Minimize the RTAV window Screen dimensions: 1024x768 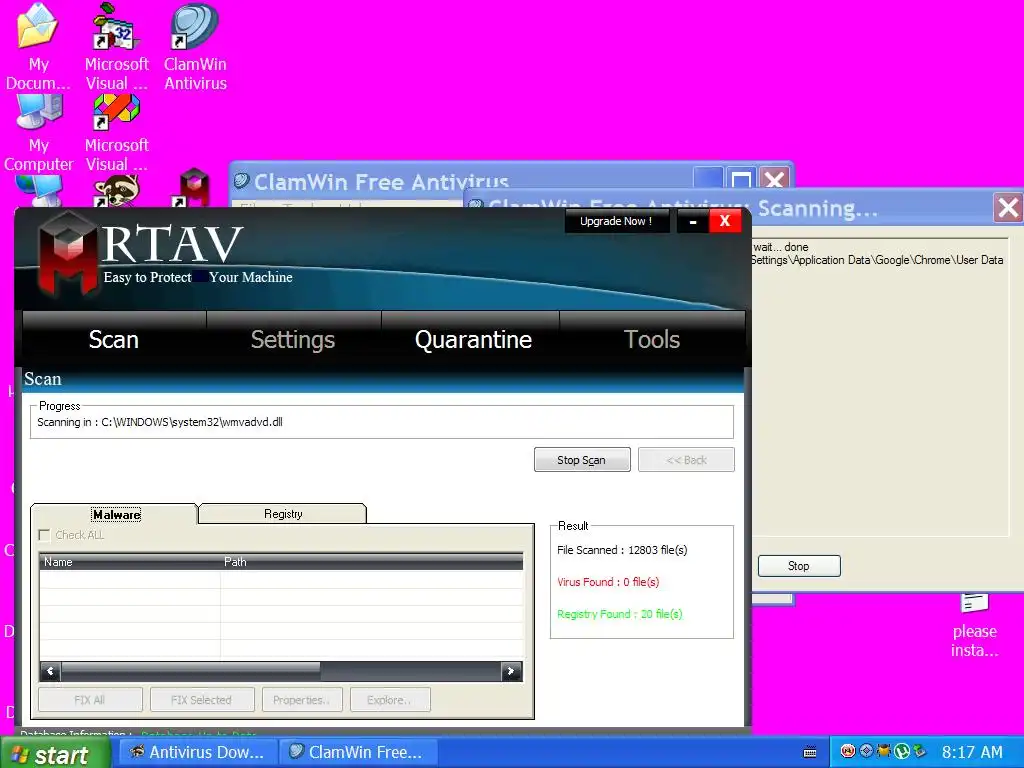click(x=693, y=222)
